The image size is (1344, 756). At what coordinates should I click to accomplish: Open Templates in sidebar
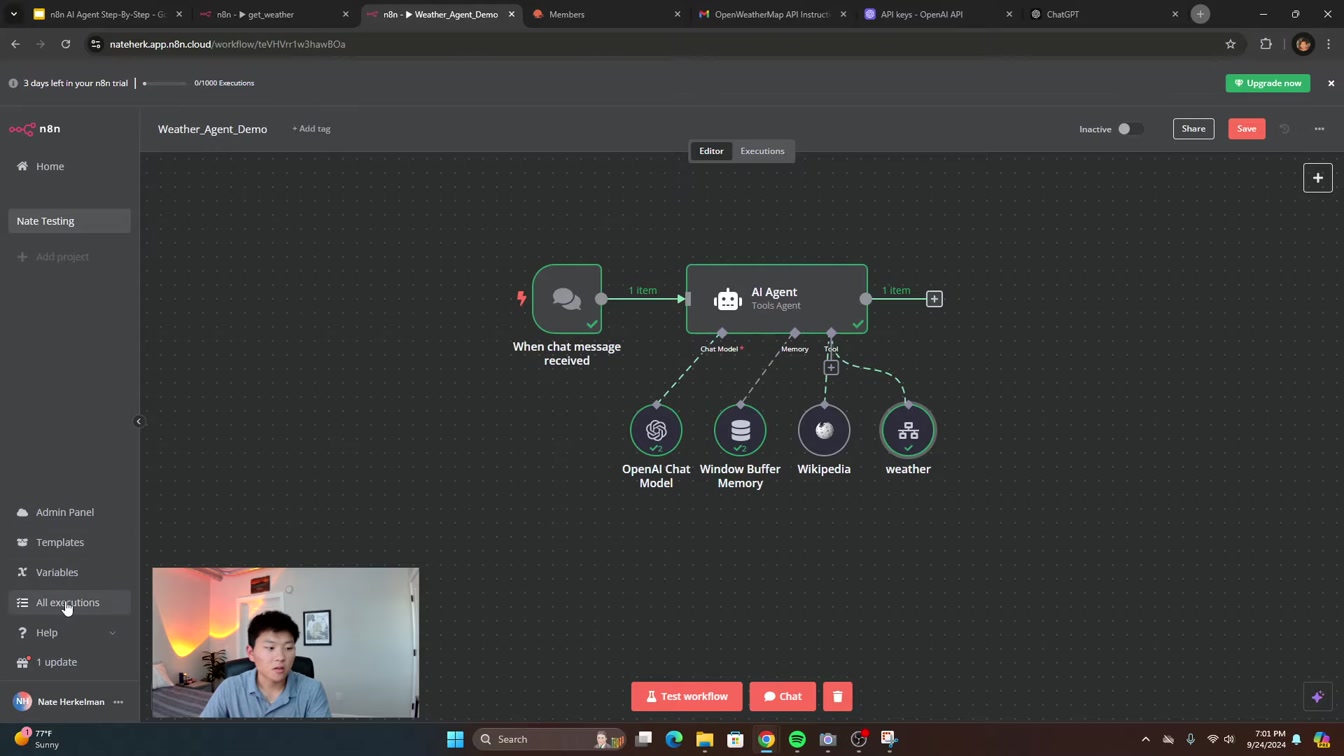click(x=69, y=542)
